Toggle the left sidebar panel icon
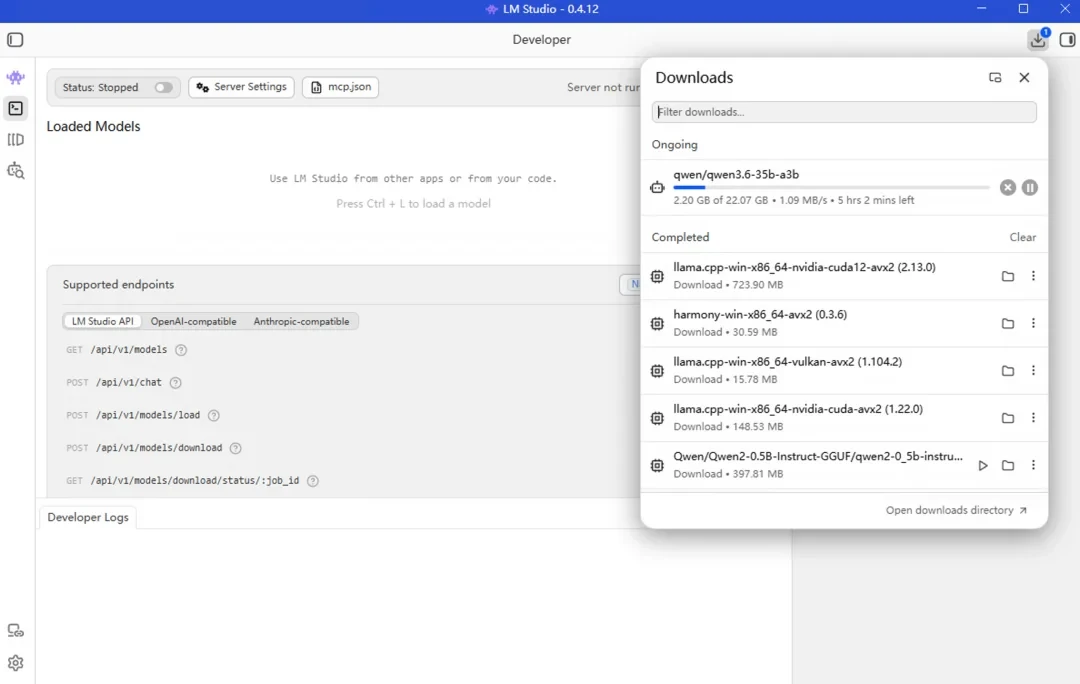The height and width of the screenshot is (684, 1080). [15, 40]
